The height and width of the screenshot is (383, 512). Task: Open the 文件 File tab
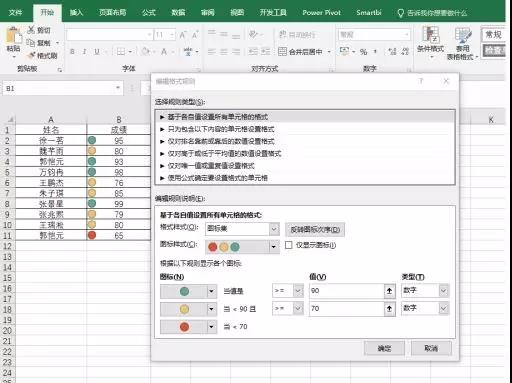click(x=15, y=13)
